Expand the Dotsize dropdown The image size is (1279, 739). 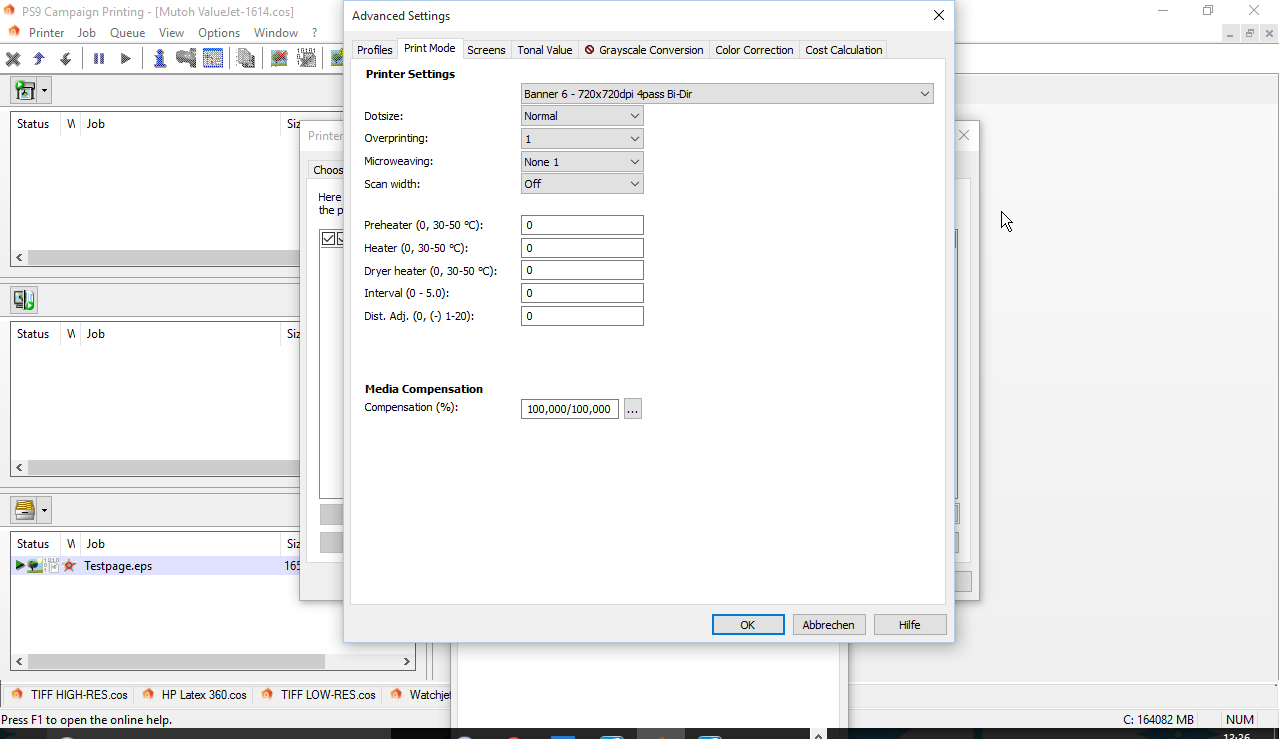coord(582,116)
